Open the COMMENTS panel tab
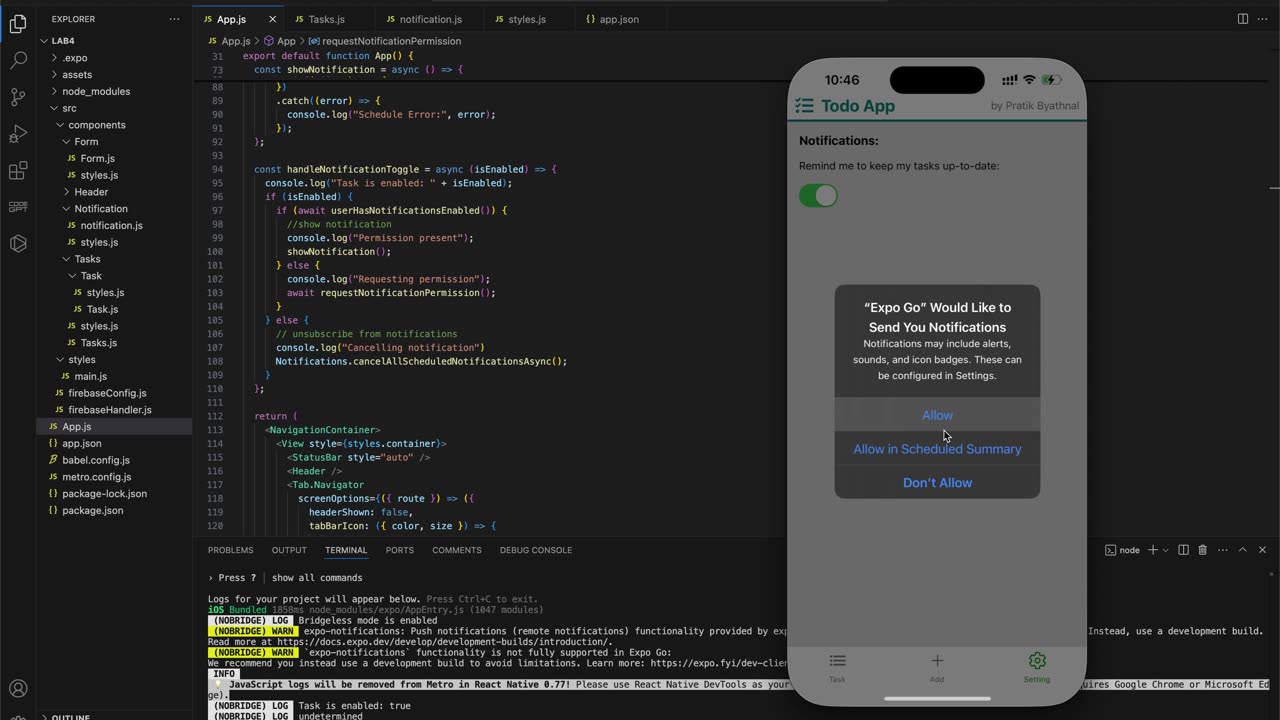The height and width of the screenshot is (720, 1280). pyautogui.click(x=456, y=550)
